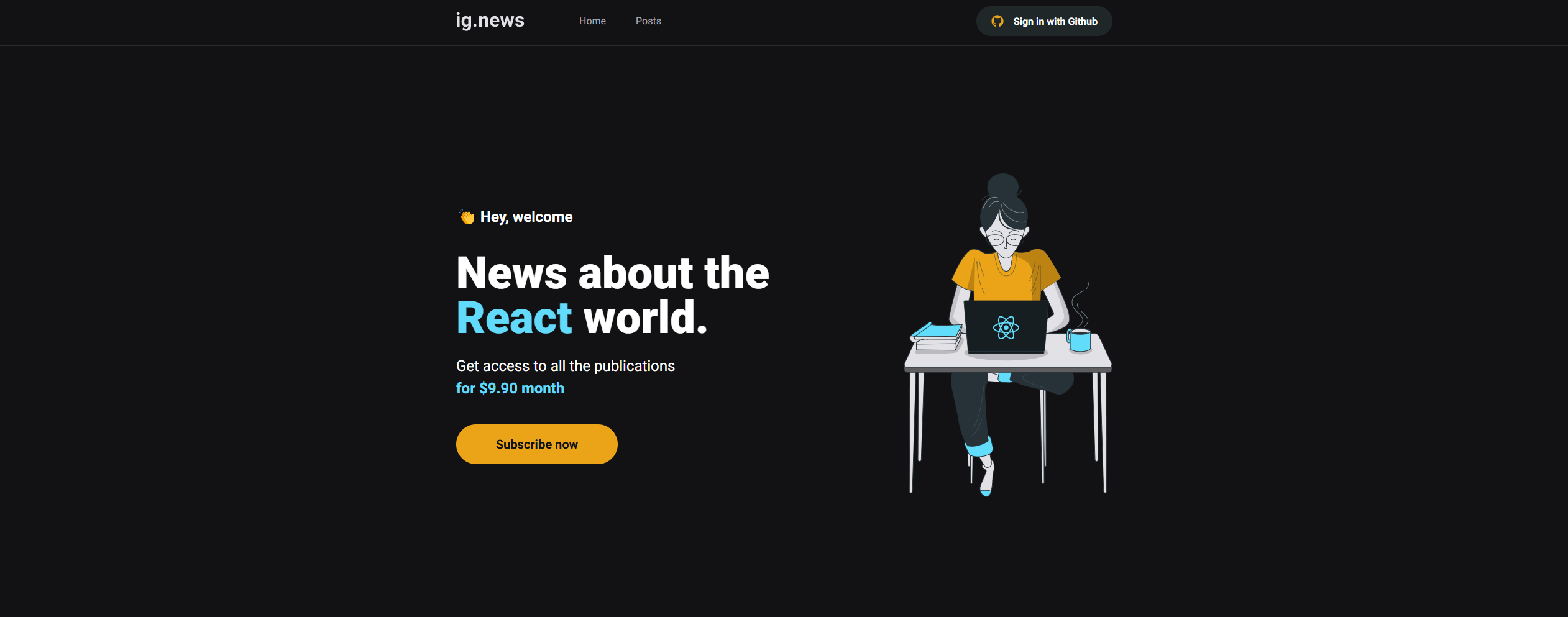Click the waving hand emoji
Viewport: 1568px width, 617px height.
[x=466, y=216]
